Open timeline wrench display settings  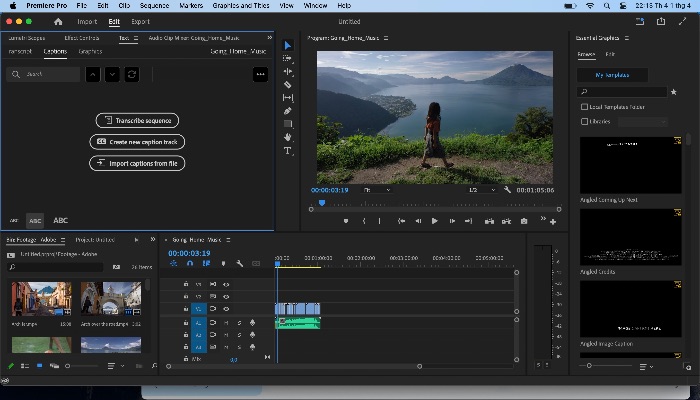click(x=239, y=263)
